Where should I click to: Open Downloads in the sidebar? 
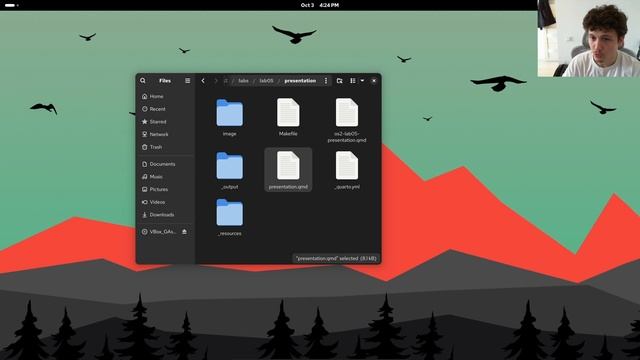tap(165, 215)
